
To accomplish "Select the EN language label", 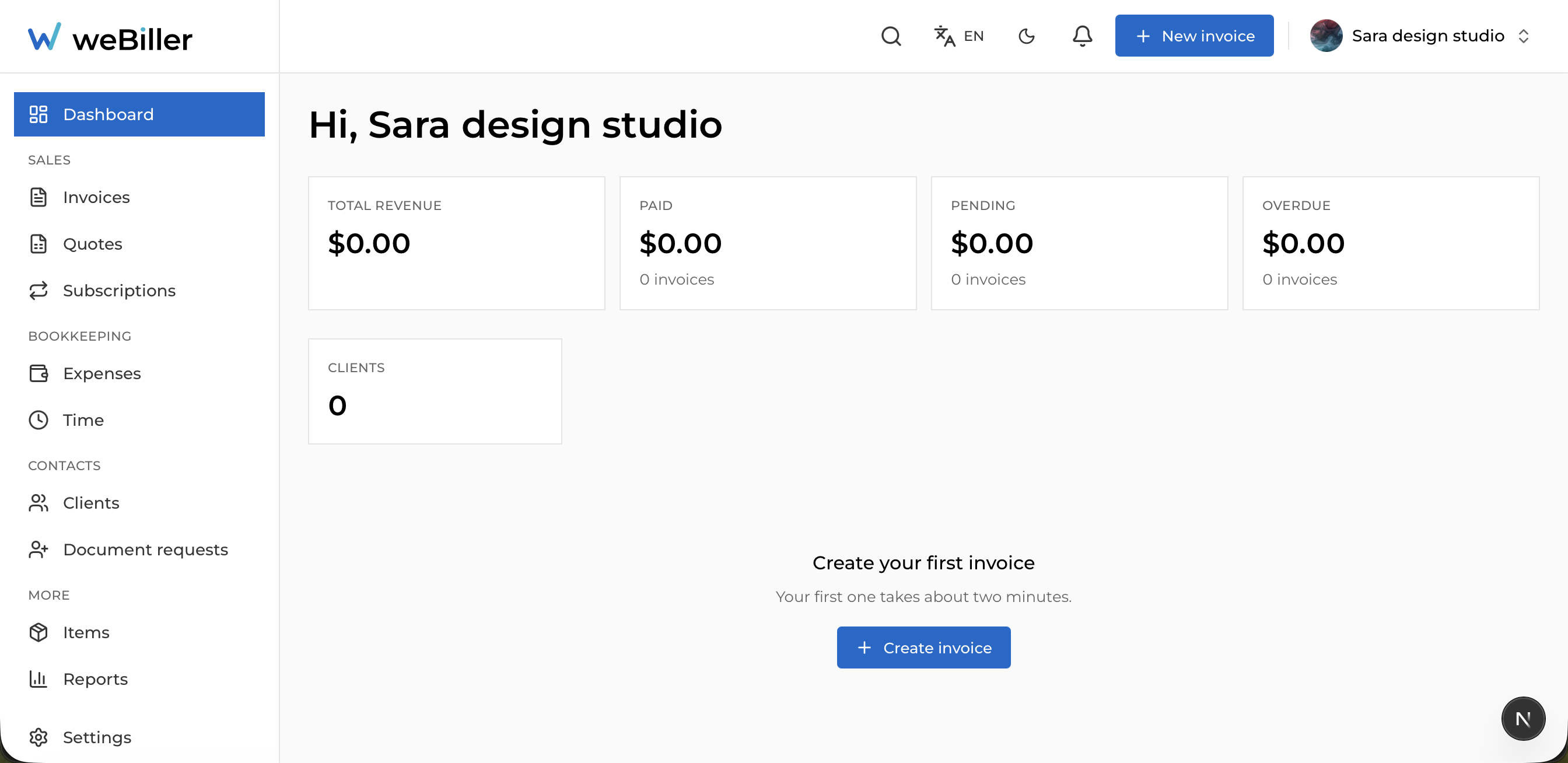I will [x=974, y=36].
